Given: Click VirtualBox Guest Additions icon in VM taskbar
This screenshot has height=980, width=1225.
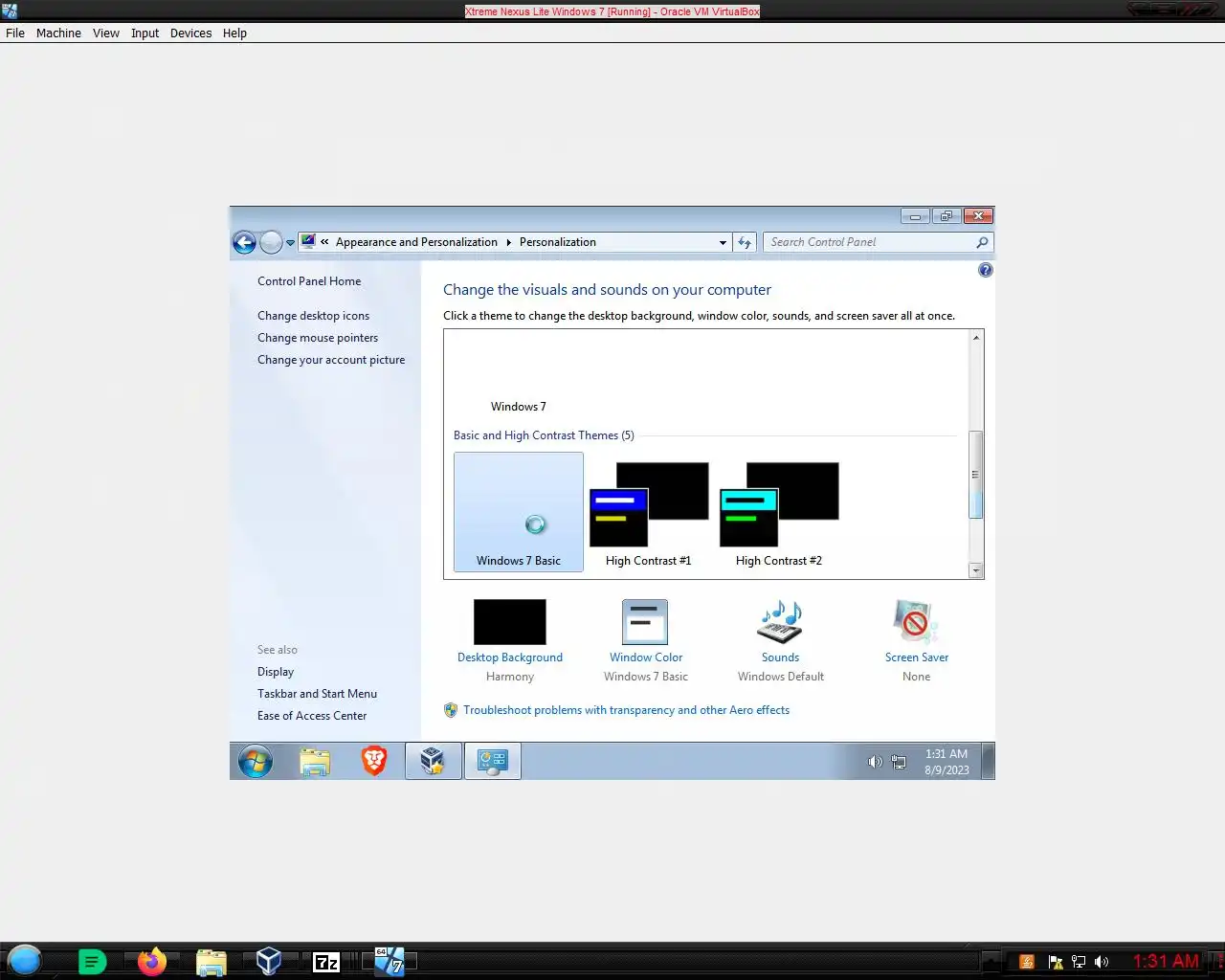Looking at the screenshot, I should pos(433,762).
